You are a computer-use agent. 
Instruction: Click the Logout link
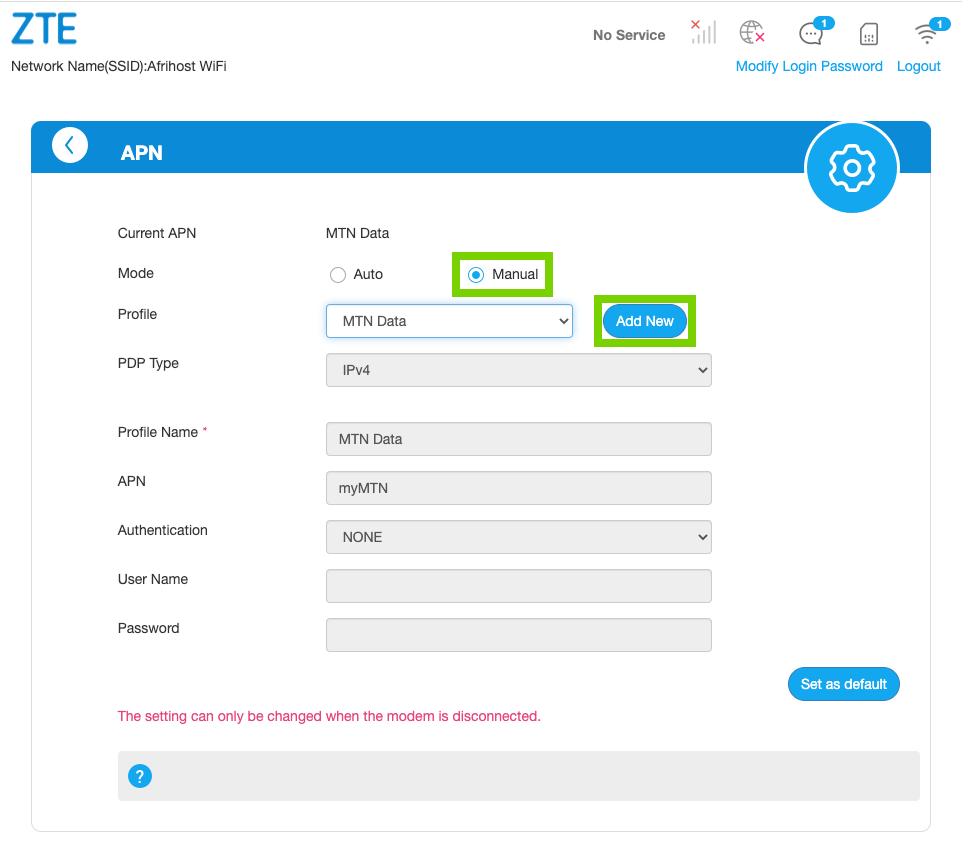918,66
